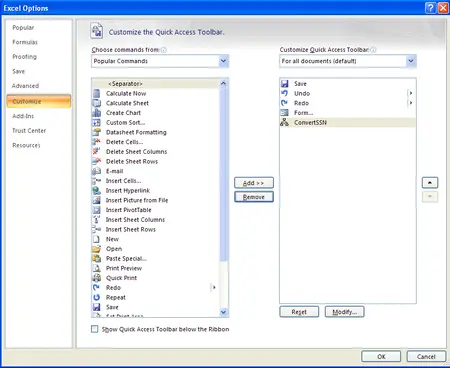450x368 pixels.
Task: Select the Undo icon in toolbar list
Action: 284,93
